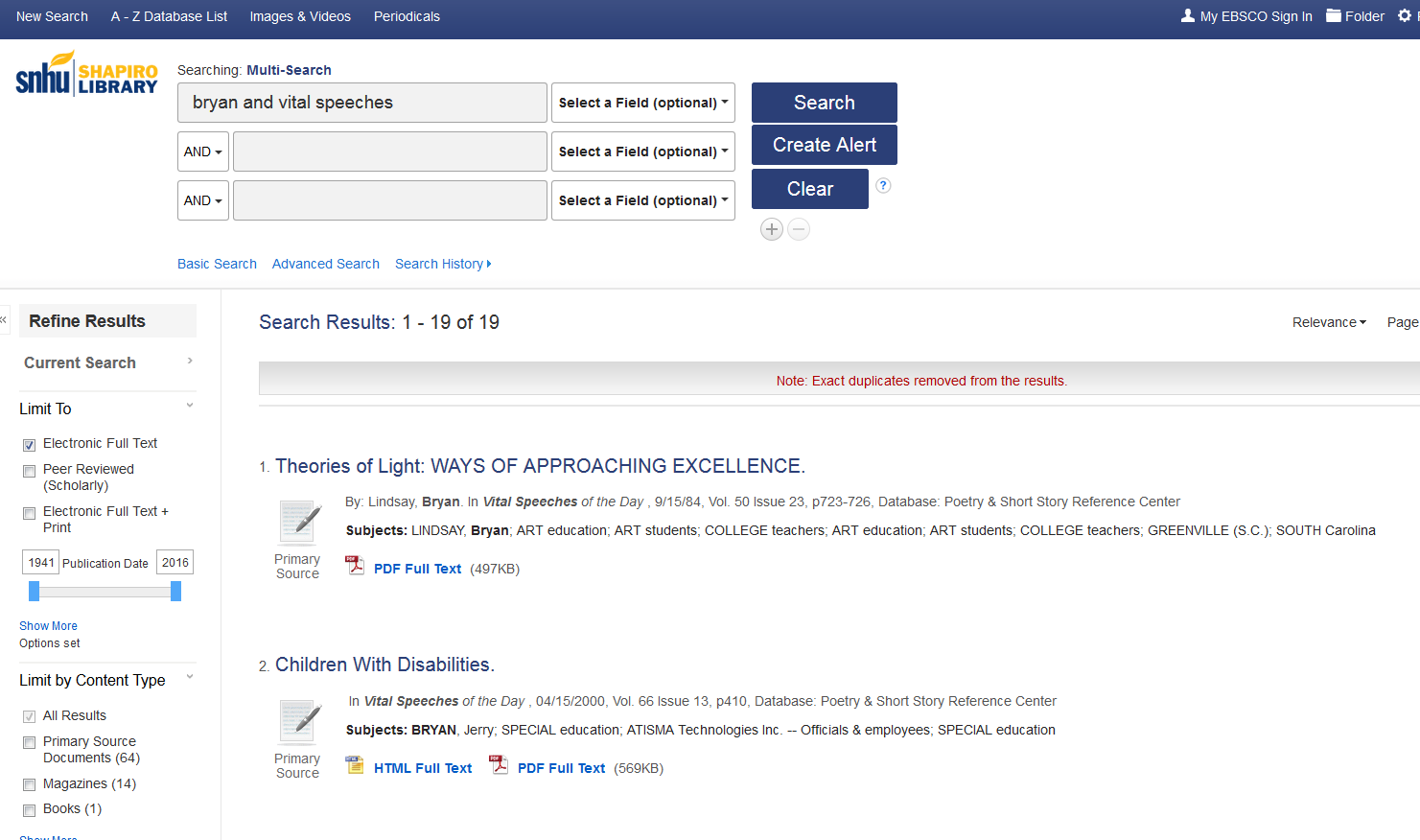Click the publication date slider track
The width and height of the screenshot is (1420, 840).
tap(105, 592)
